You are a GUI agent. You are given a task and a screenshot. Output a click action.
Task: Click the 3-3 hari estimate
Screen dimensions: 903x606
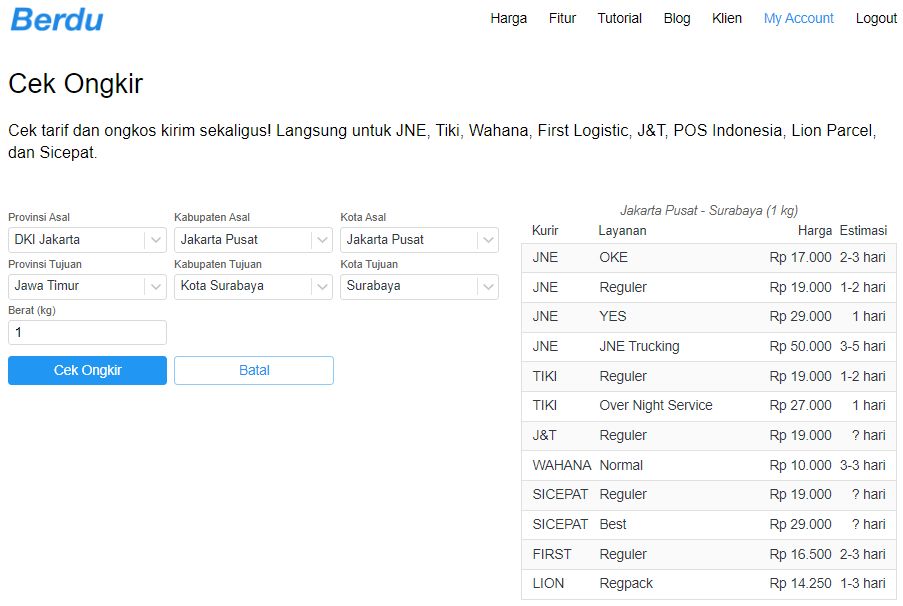tap(863, 465)
